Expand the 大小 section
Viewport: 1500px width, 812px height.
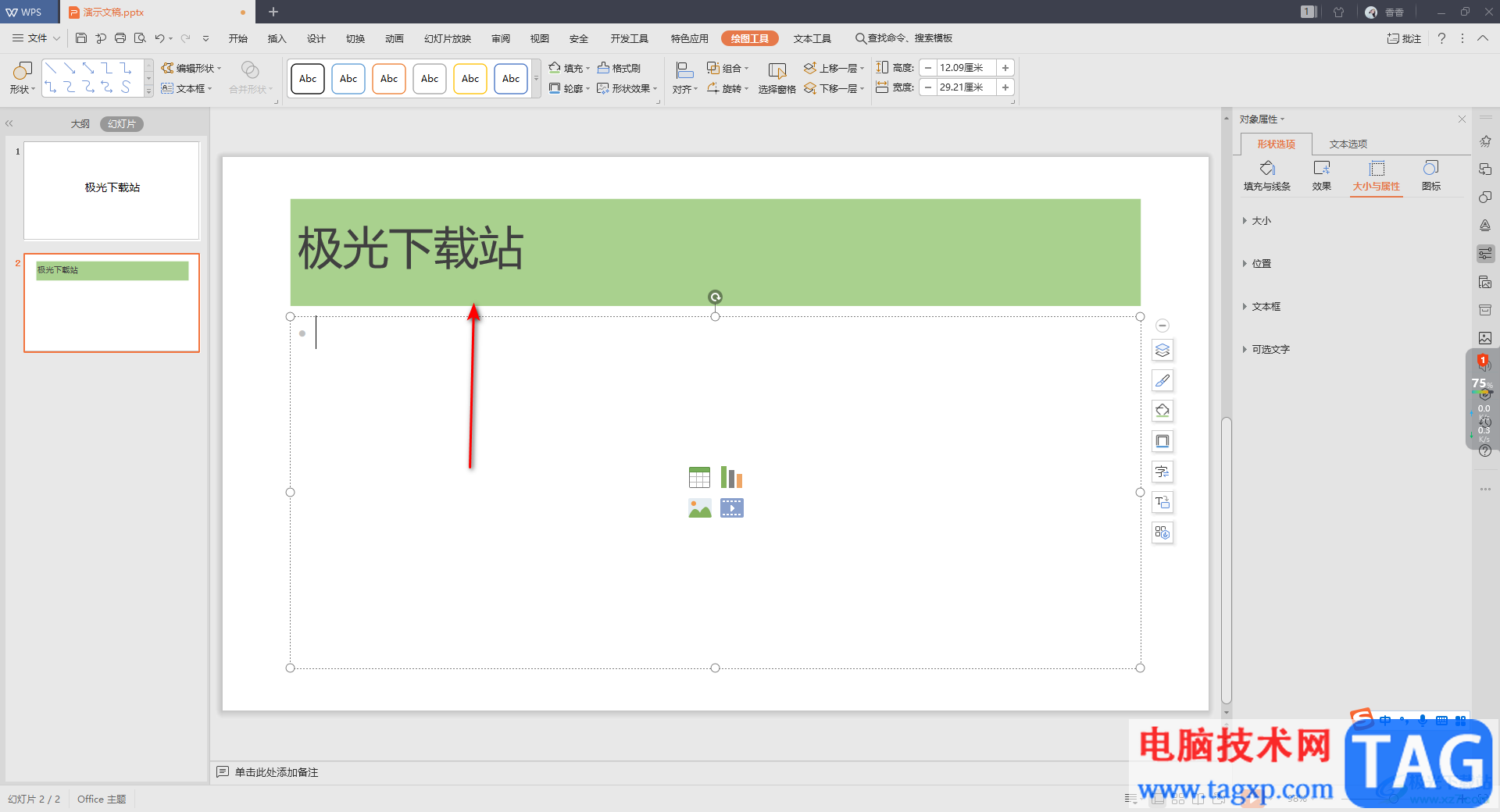[1257, 221]
